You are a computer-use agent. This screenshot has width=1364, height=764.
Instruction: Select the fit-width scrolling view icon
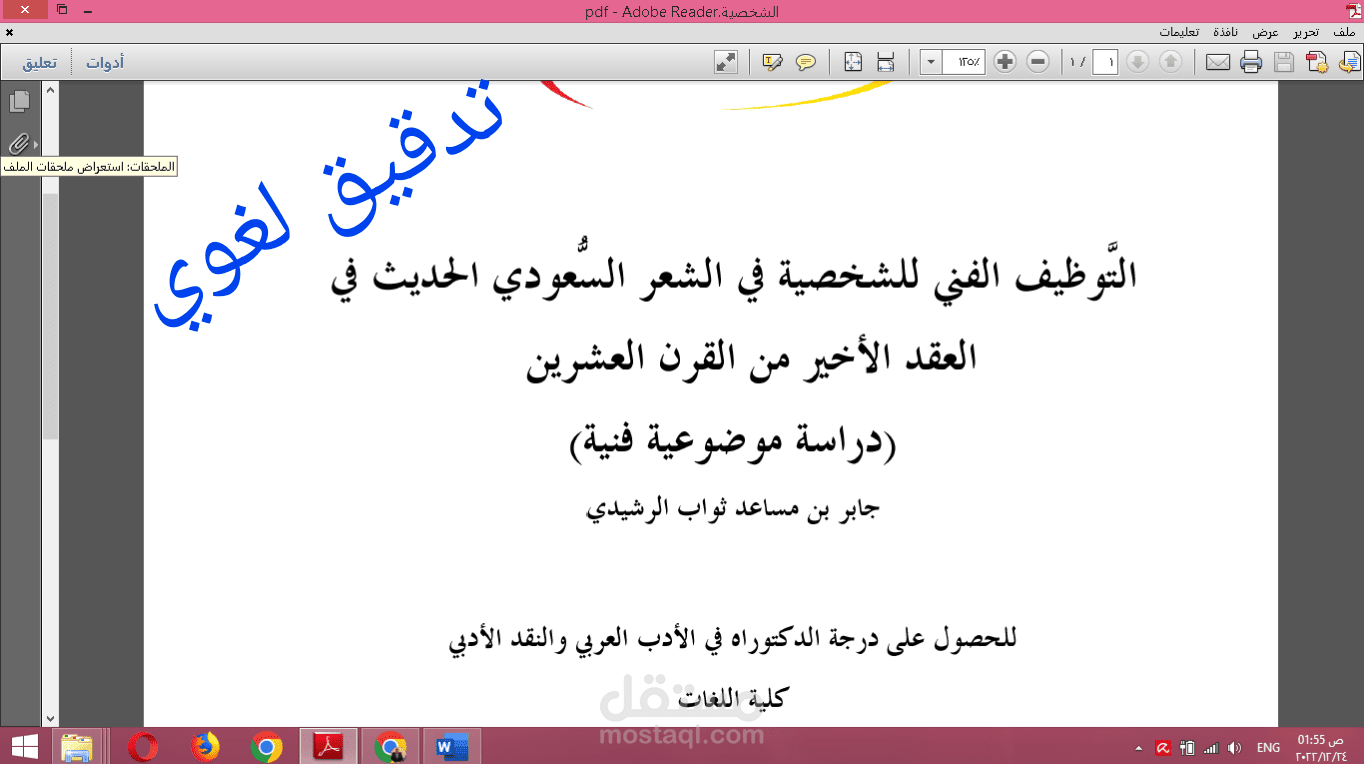pyautogui.click(x=885, y=62)
